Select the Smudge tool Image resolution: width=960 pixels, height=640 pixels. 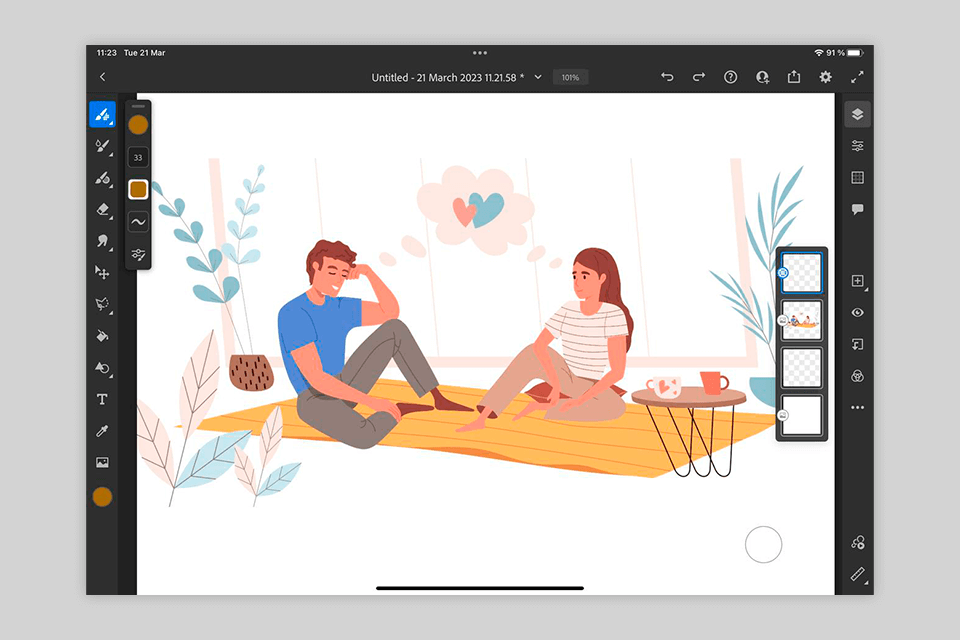click(102, 241)
